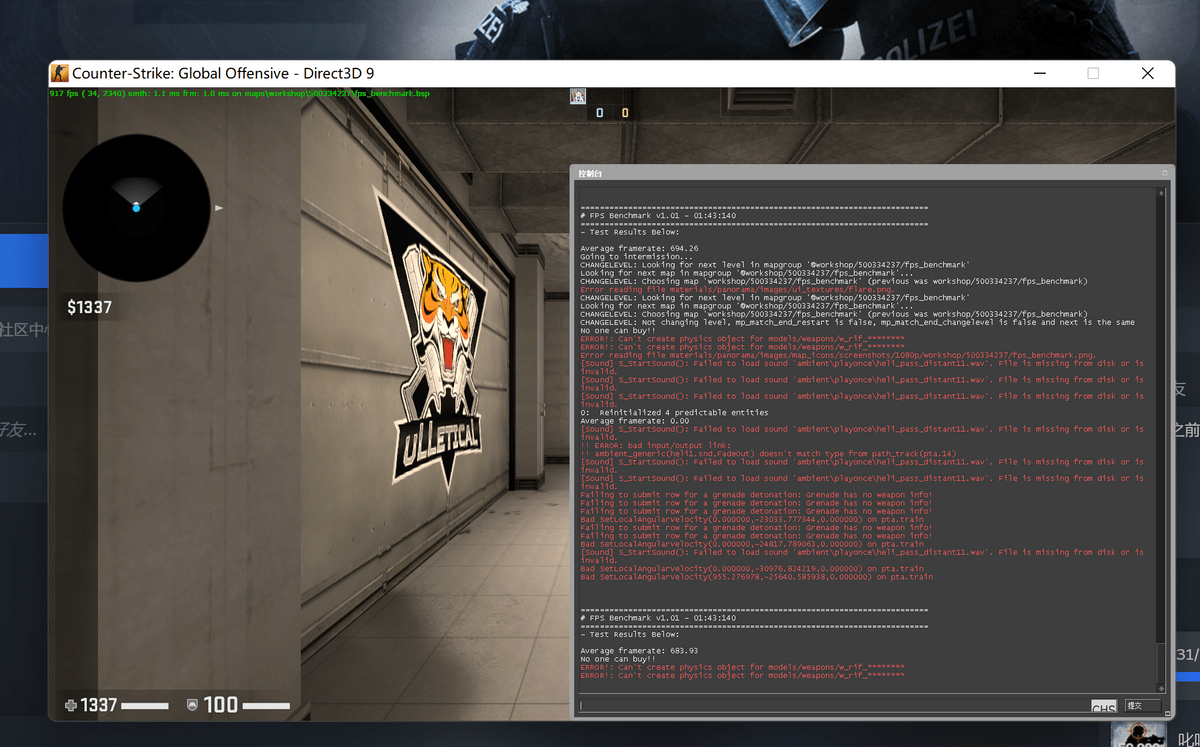Click the CS:GO app icon in title bar
The height and width of the screenshot is (747, 1200).
coord(60,73)
